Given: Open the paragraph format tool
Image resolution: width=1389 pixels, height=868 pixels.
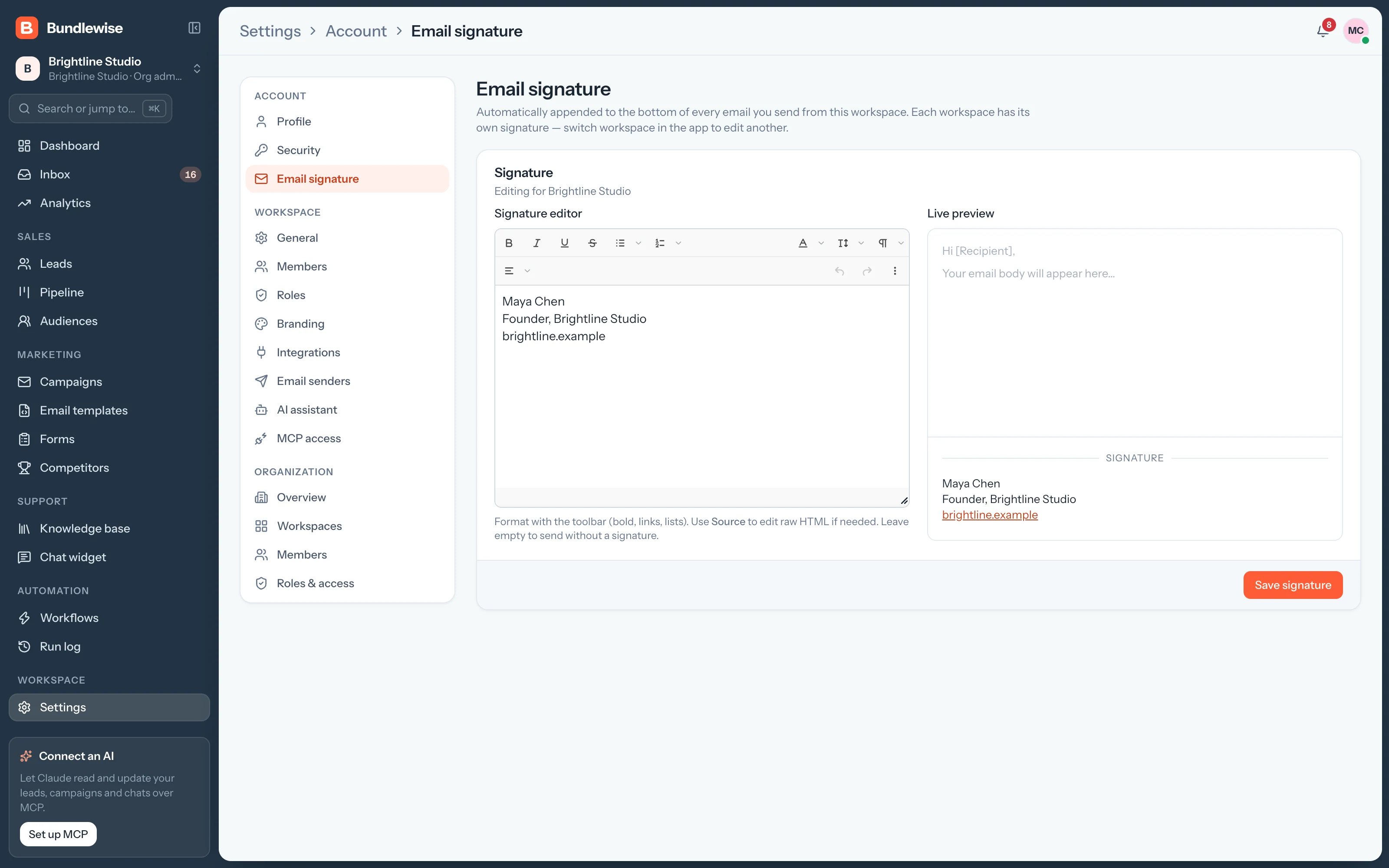Looking at the screenshot, I should 883,243.
